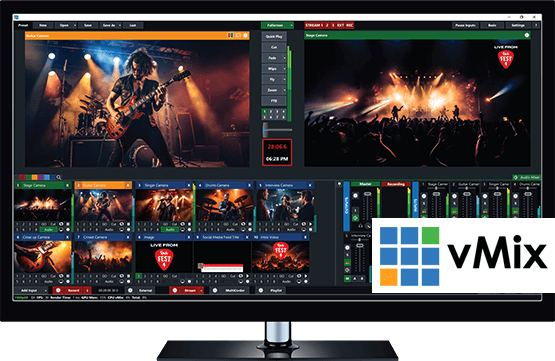Viewport: 555px width, 361px height.
Task: Click the Master audio settings gear
Action: [355, 195]
